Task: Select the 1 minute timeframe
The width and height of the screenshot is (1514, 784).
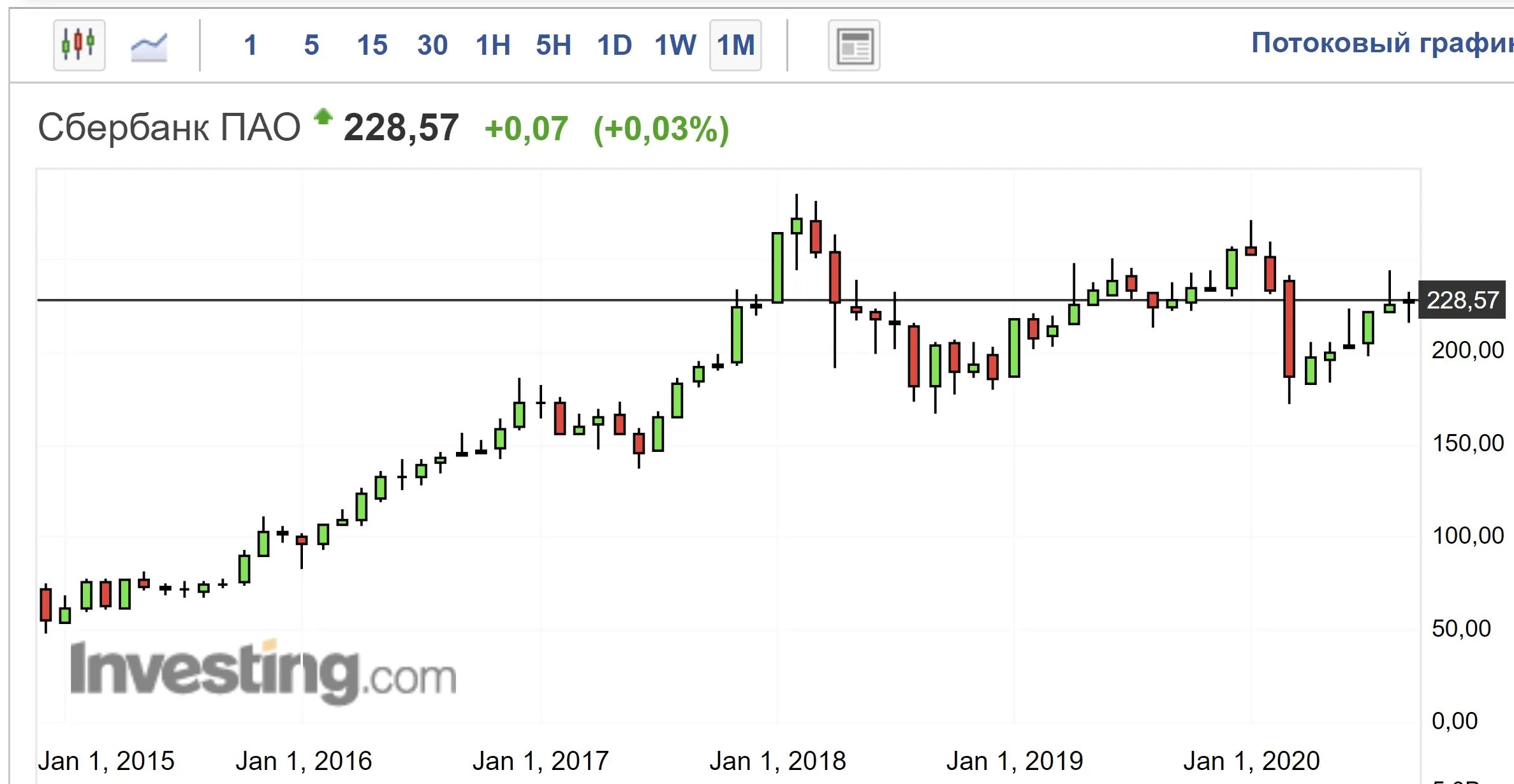Action: 251,45
